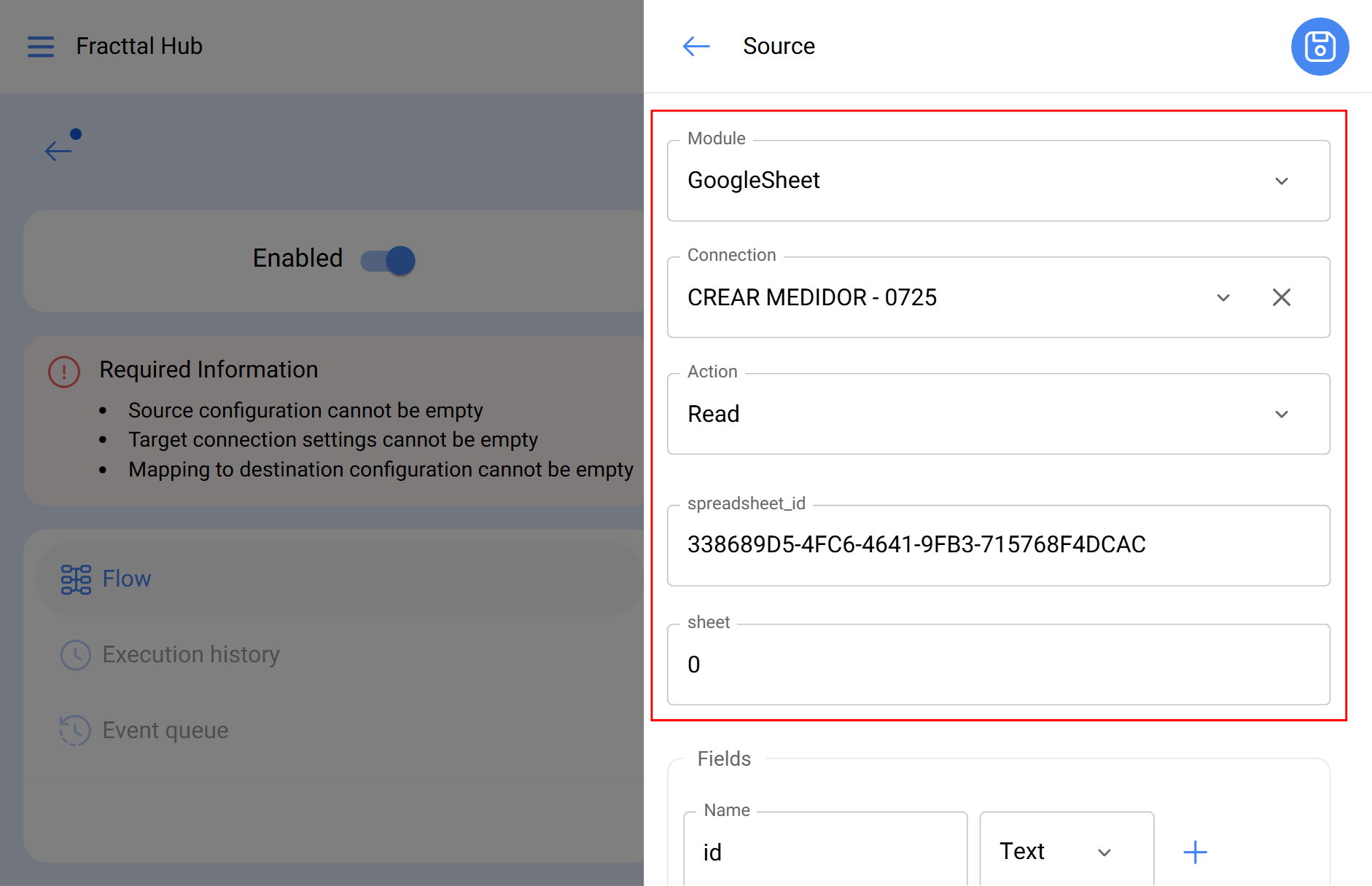Open the Connection dropdown chevron
The width and height of the screenshot is (1372, 886).
tap(1223, 297)
